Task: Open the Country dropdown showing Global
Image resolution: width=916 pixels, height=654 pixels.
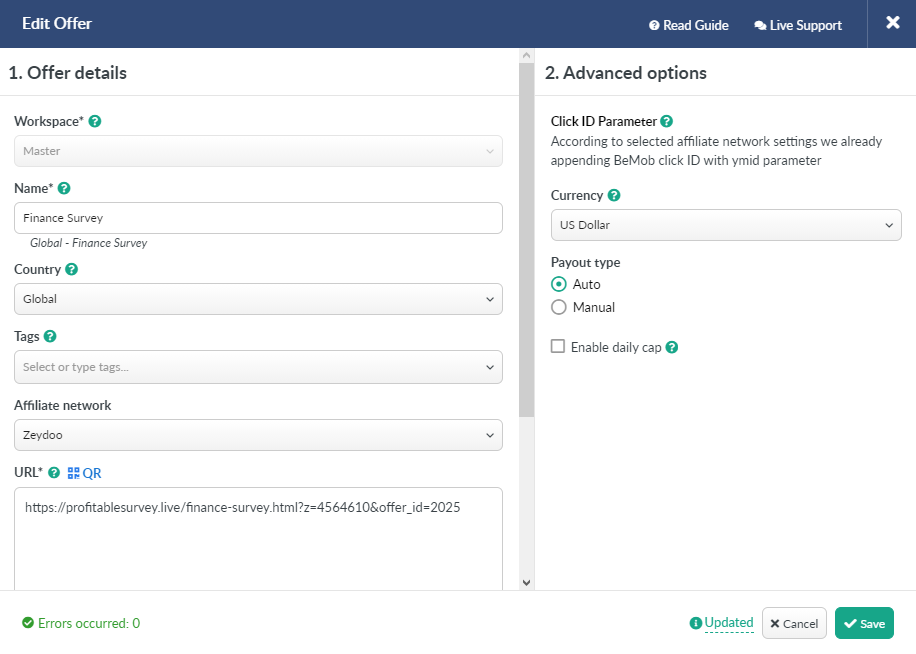Action: (x=258, y=299)
